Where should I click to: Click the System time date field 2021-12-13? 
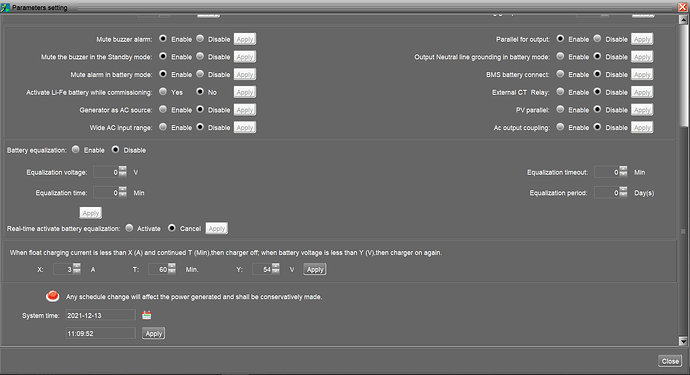[100, 315]
